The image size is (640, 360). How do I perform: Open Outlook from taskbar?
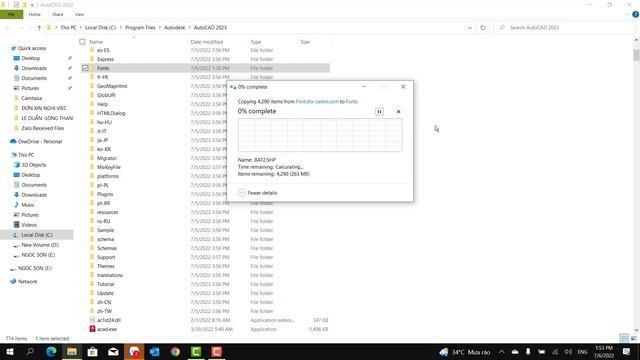coord(155,352)
